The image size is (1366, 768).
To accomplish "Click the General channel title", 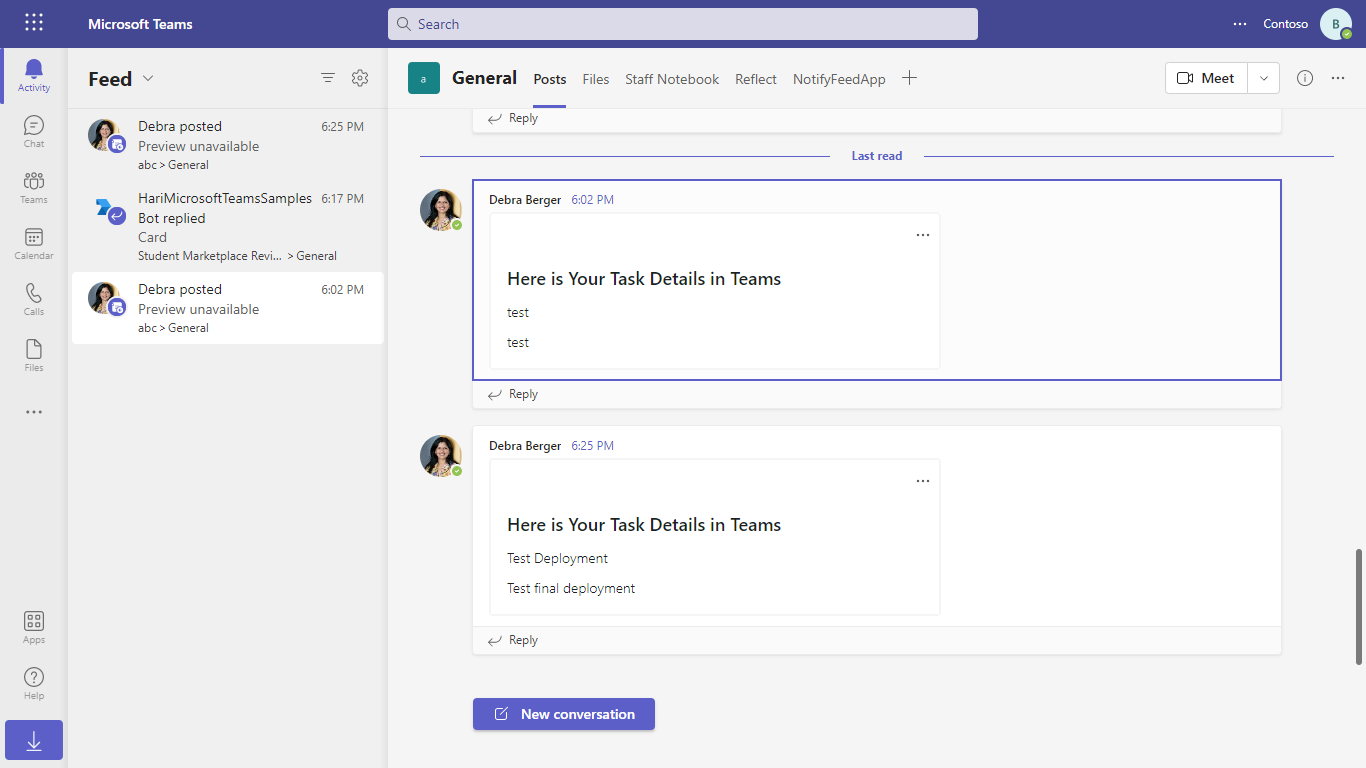I will coord(485,78).
